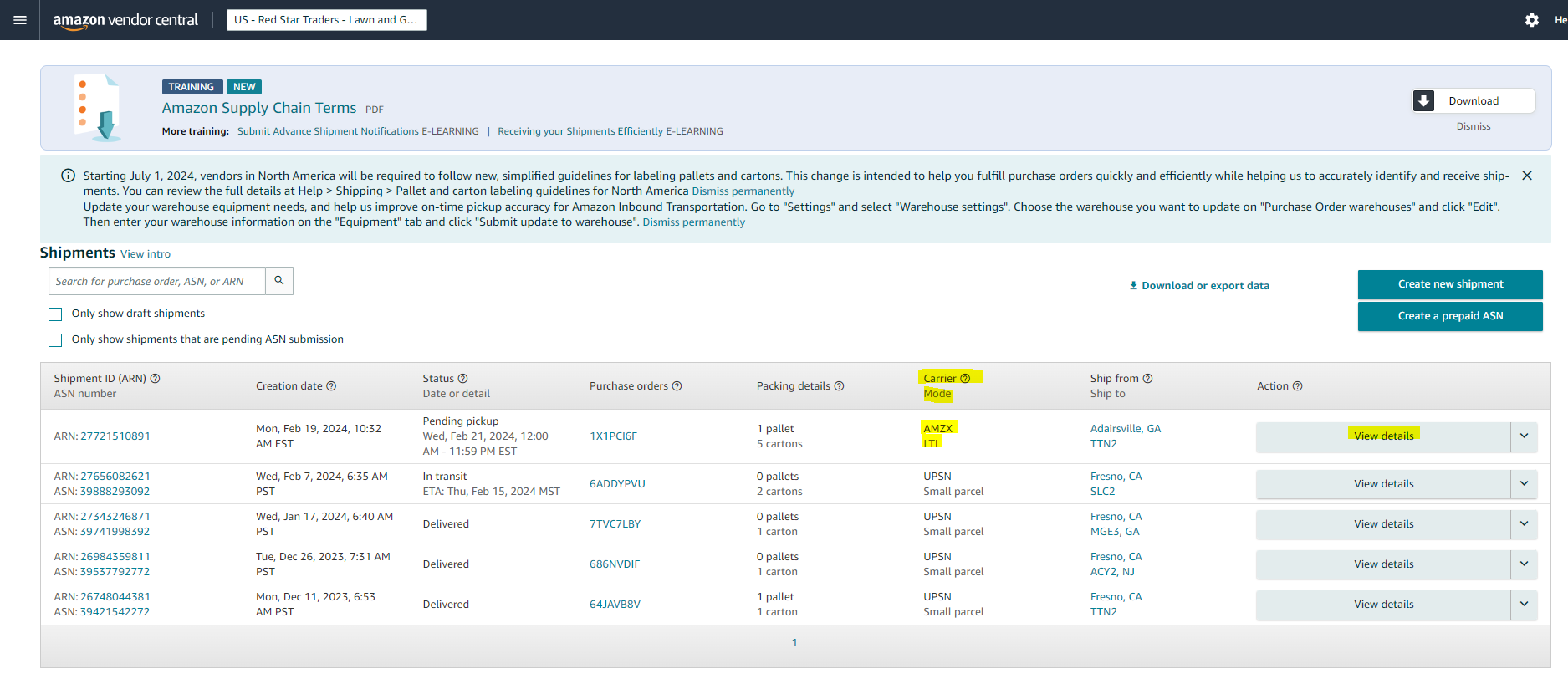Click Fresno, CA link in SLC2 row
This screenshot has height=684, width=1568.
[x=1116, y=477]
